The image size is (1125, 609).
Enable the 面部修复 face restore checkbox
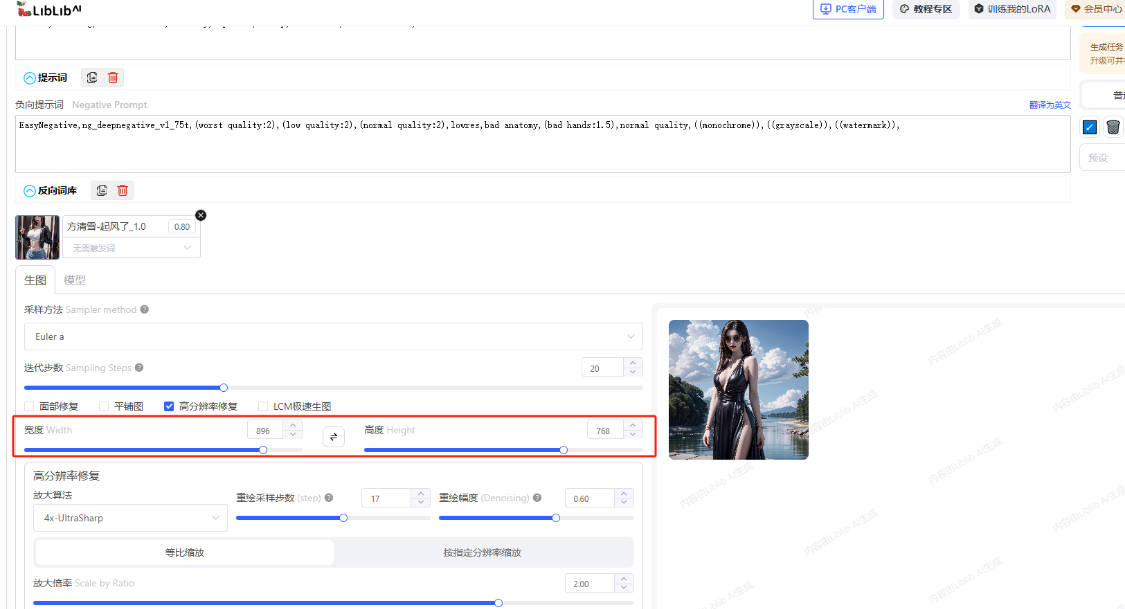coord(30,407)
